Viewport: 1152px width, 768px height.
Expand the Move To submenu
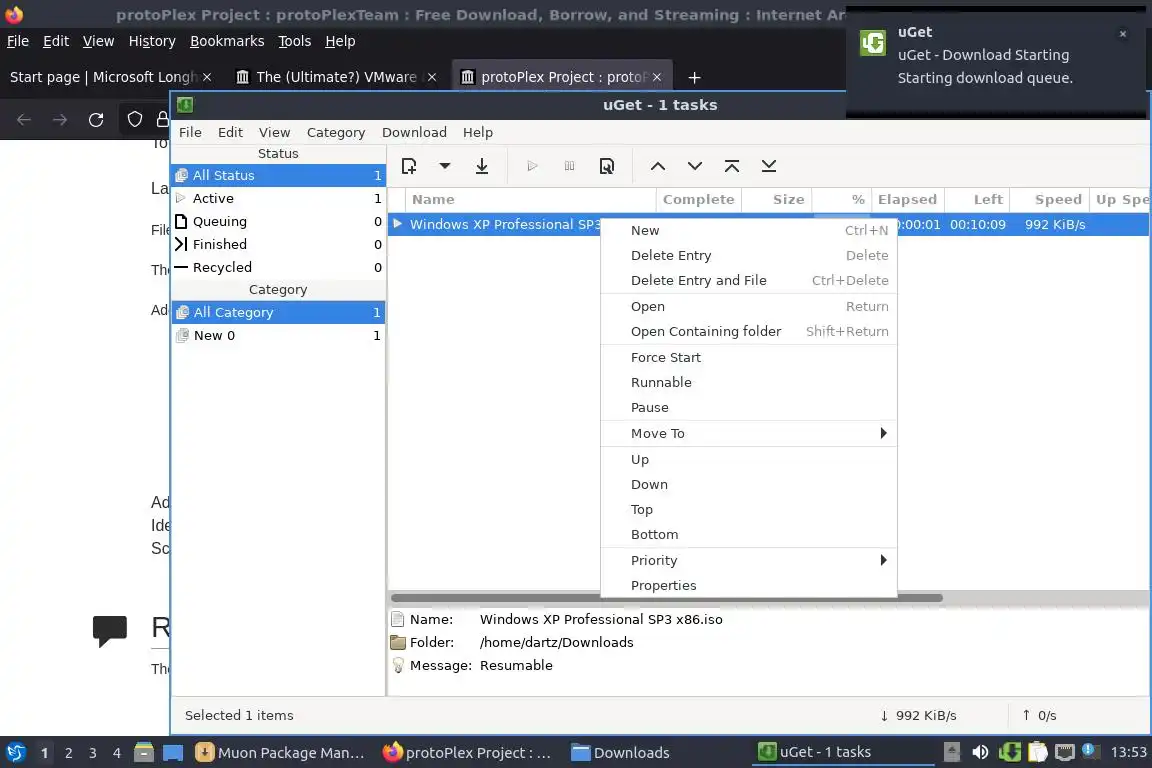[x=749, y=434]
